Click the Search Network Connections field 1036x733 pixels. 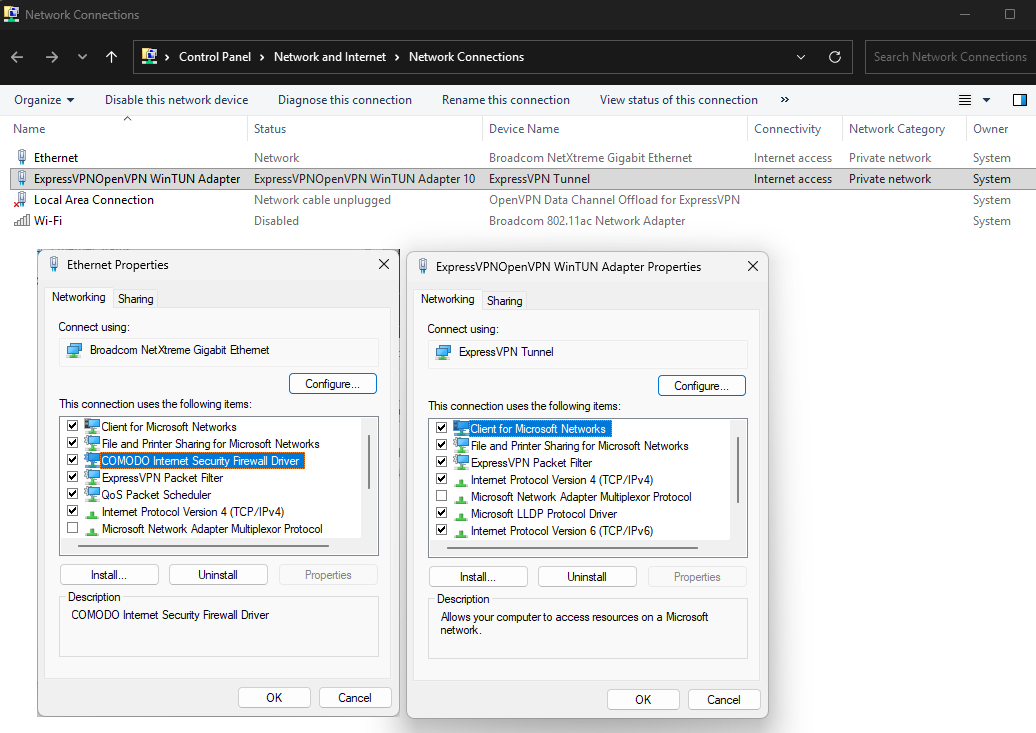[x=949, y=57]
